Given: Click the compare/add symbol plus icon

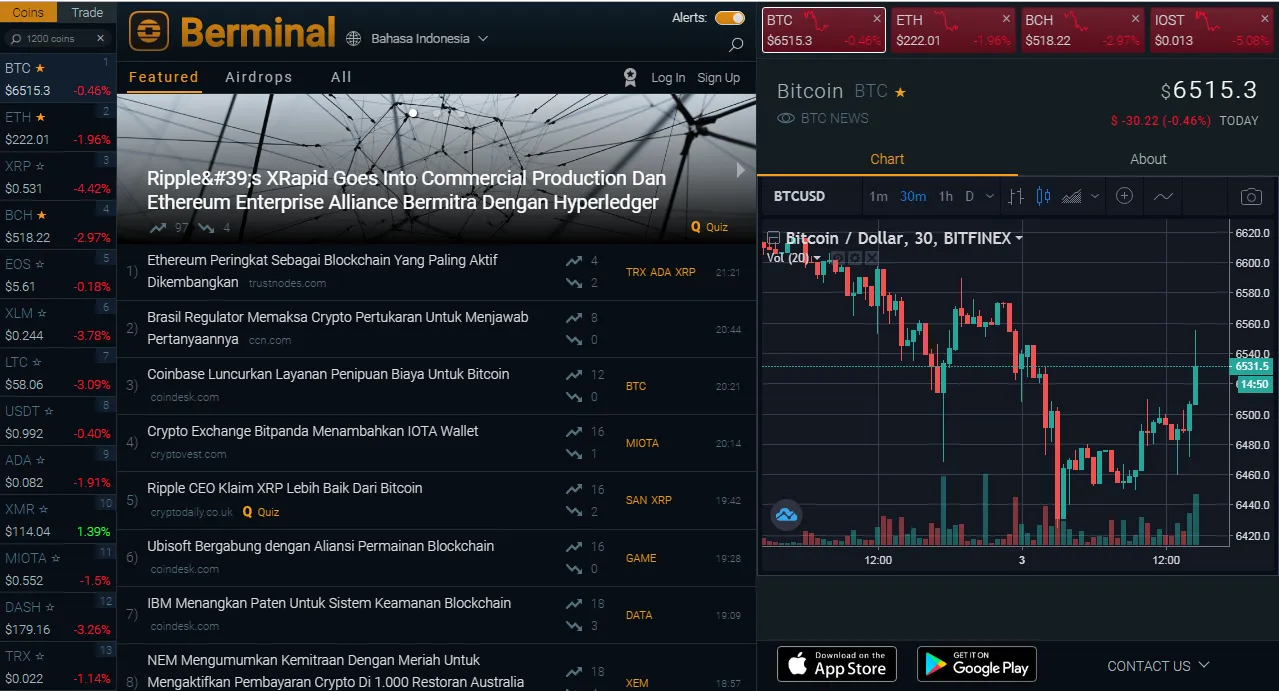Looking at the screenshot, I should (x=1124, y=196).
